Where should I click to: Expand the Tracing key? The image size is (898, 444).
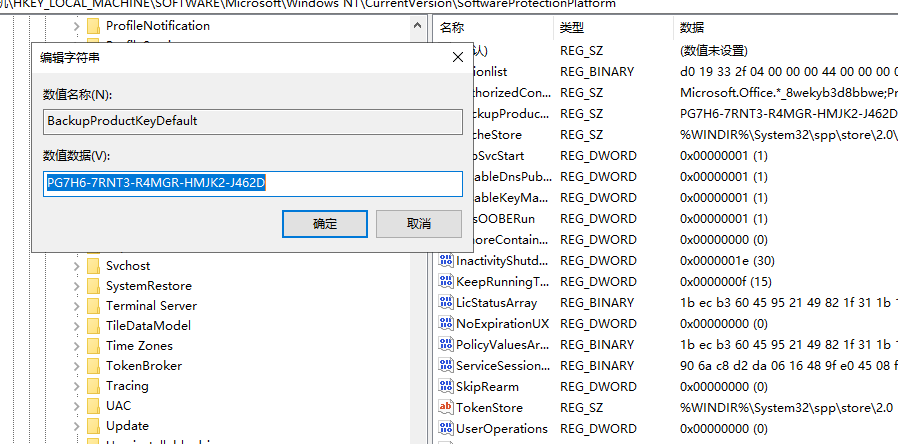(x=76, y=386)
